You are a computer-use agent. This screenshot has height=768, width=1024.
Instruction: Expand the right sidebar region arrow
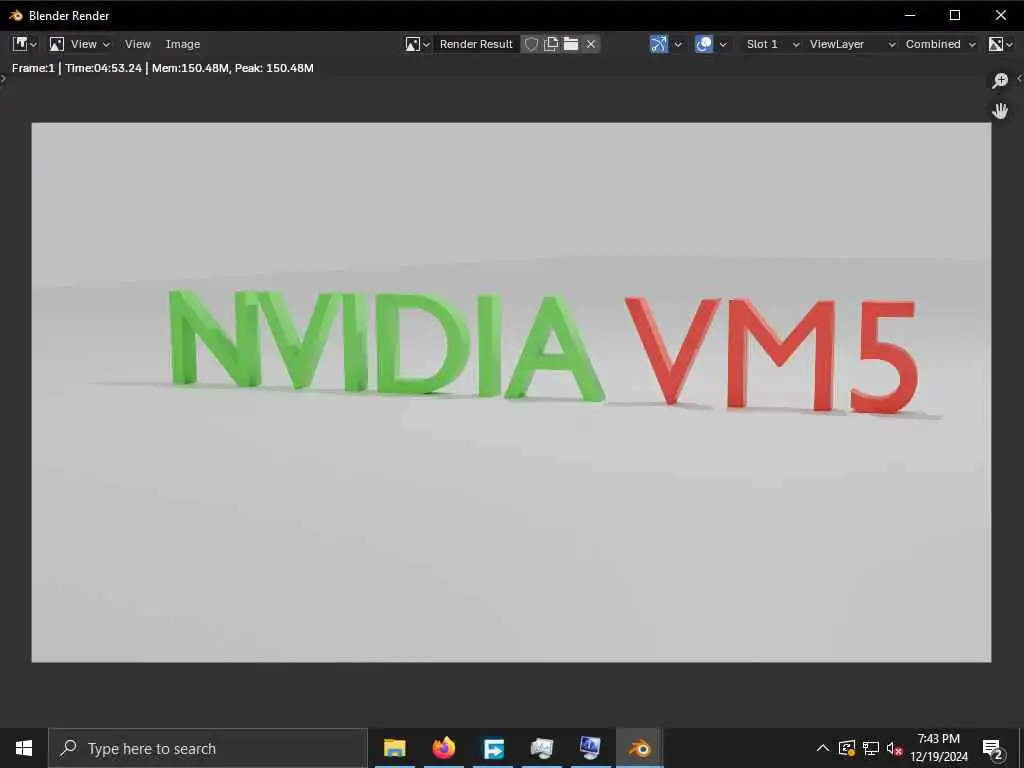(x=1019, y=78)
